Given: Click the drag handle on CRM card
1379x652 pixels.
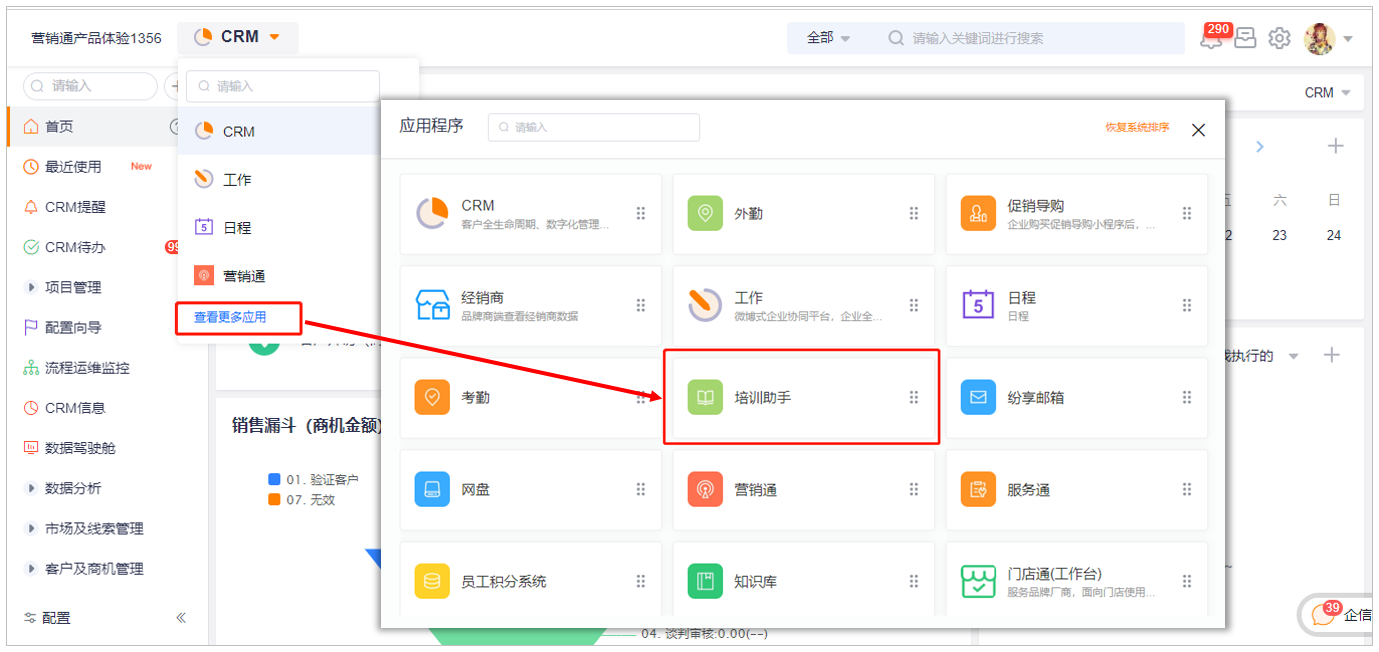Looking at the screenshot, I should (641, 213).
